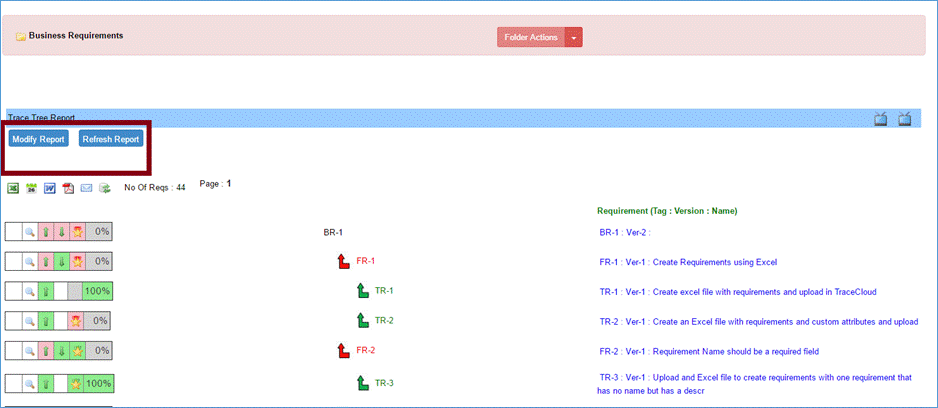Click the magnifier icon in BR-1 row
The height and width of the screenshot is (408, 938).
(30, 232)
